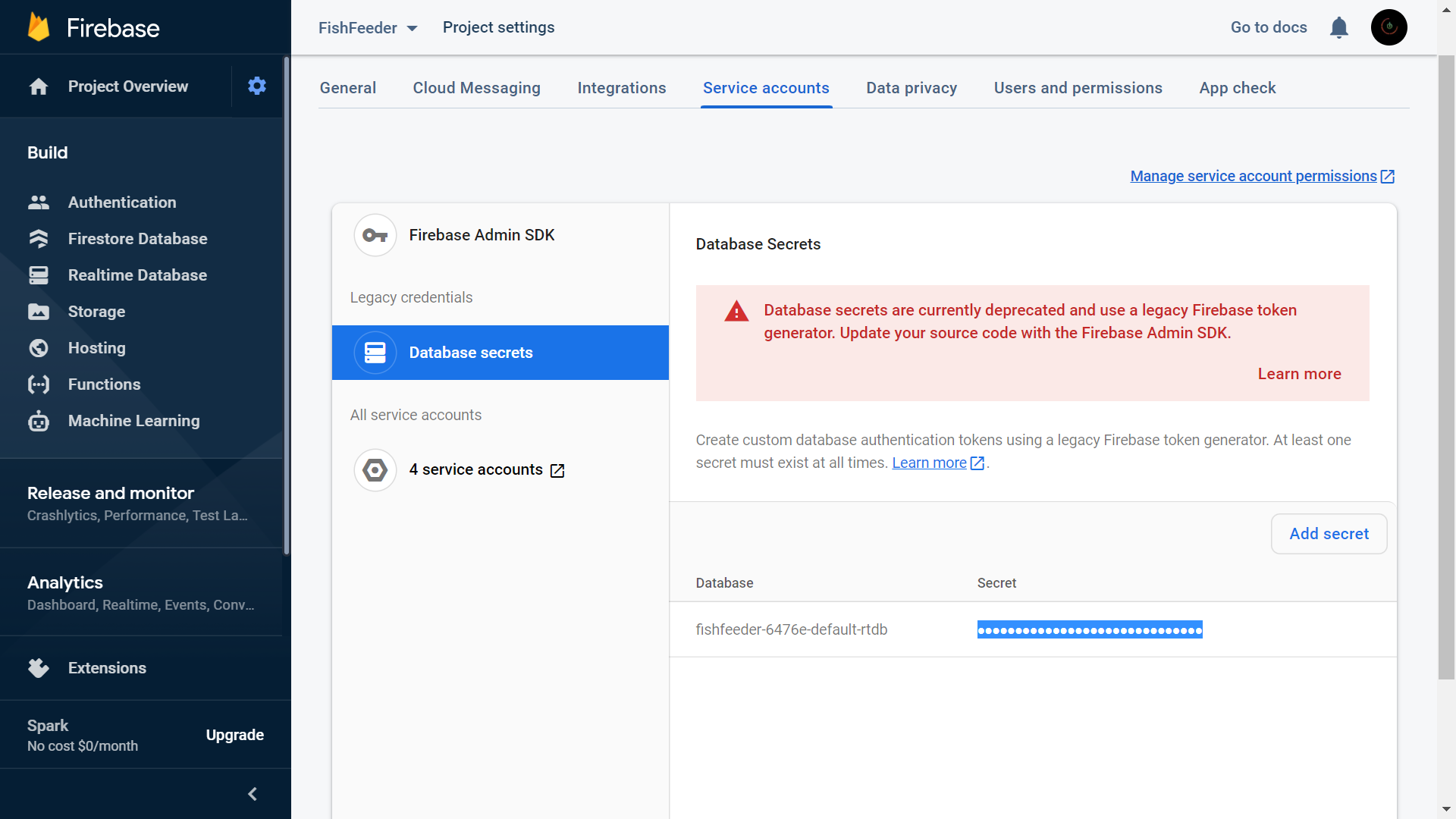1456x819 pixels.
Task: Click the Add secret button
Action: [x=1329, y=534]
